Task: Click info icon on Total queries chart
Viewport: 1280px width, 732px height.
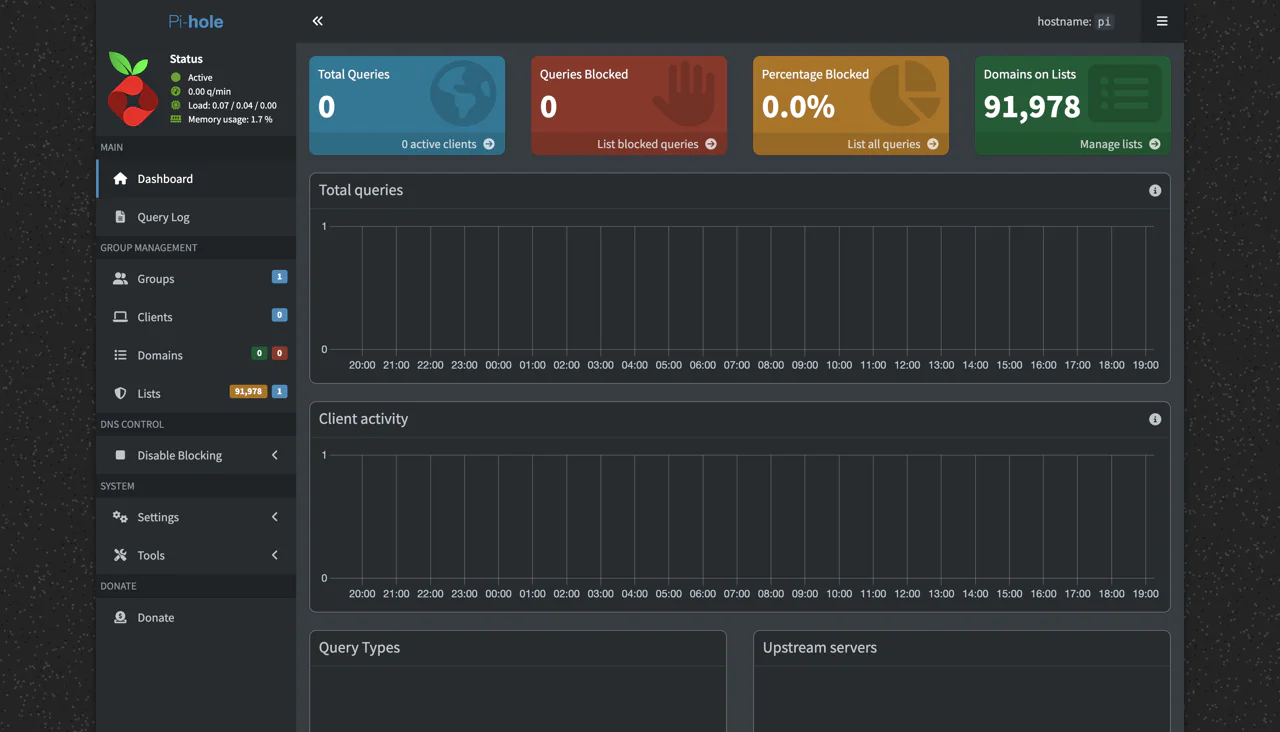Action: (1155, 191)
